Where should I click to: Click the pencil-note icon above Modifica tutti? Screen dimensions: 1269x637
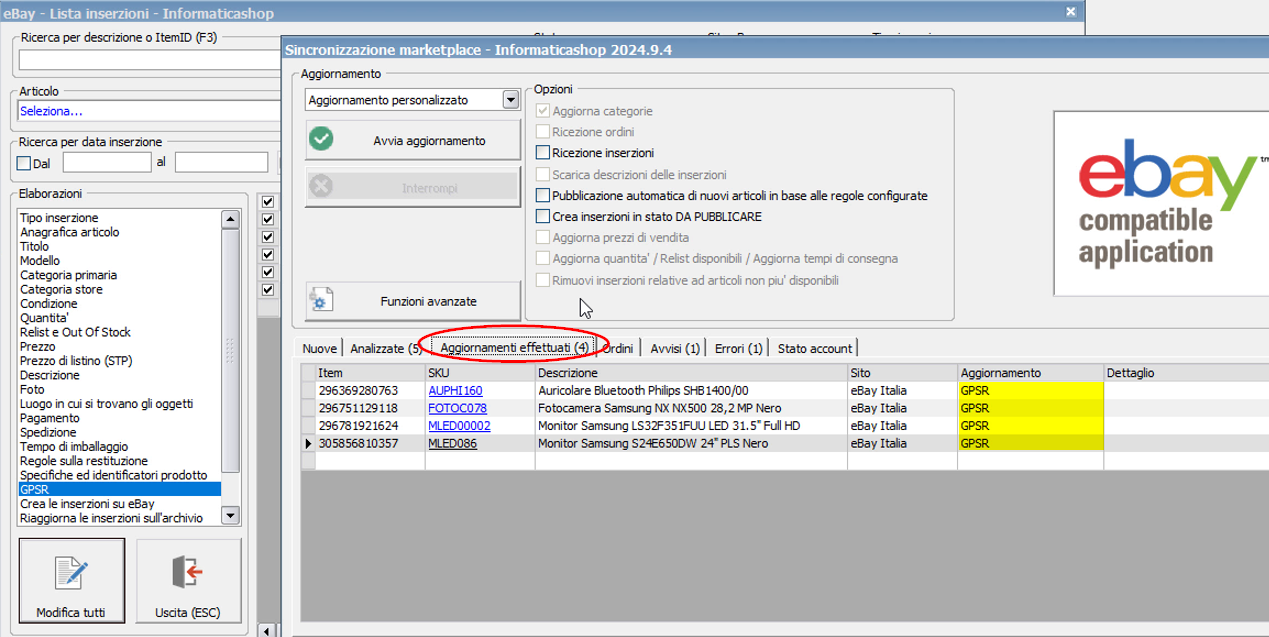click(x=71, y=571)
